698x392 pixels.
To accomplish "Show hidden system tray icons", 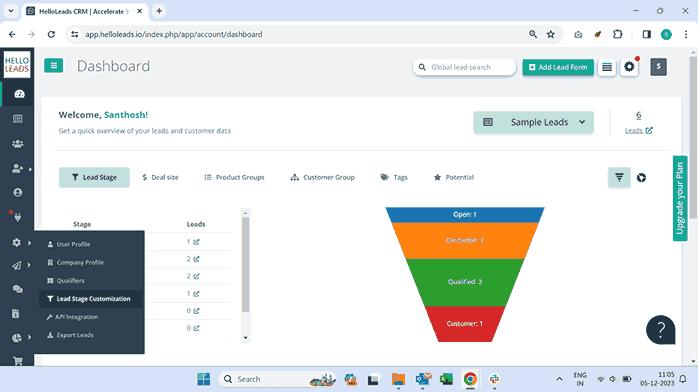I will point(559,379).
